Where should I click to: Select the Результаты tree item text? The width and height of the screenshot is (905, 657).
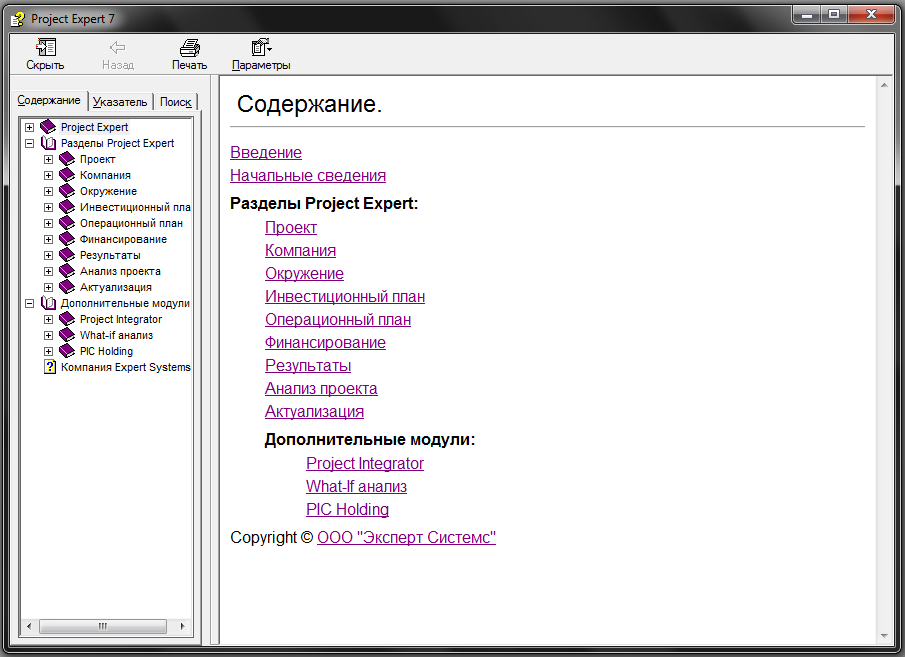click(110, 255)
